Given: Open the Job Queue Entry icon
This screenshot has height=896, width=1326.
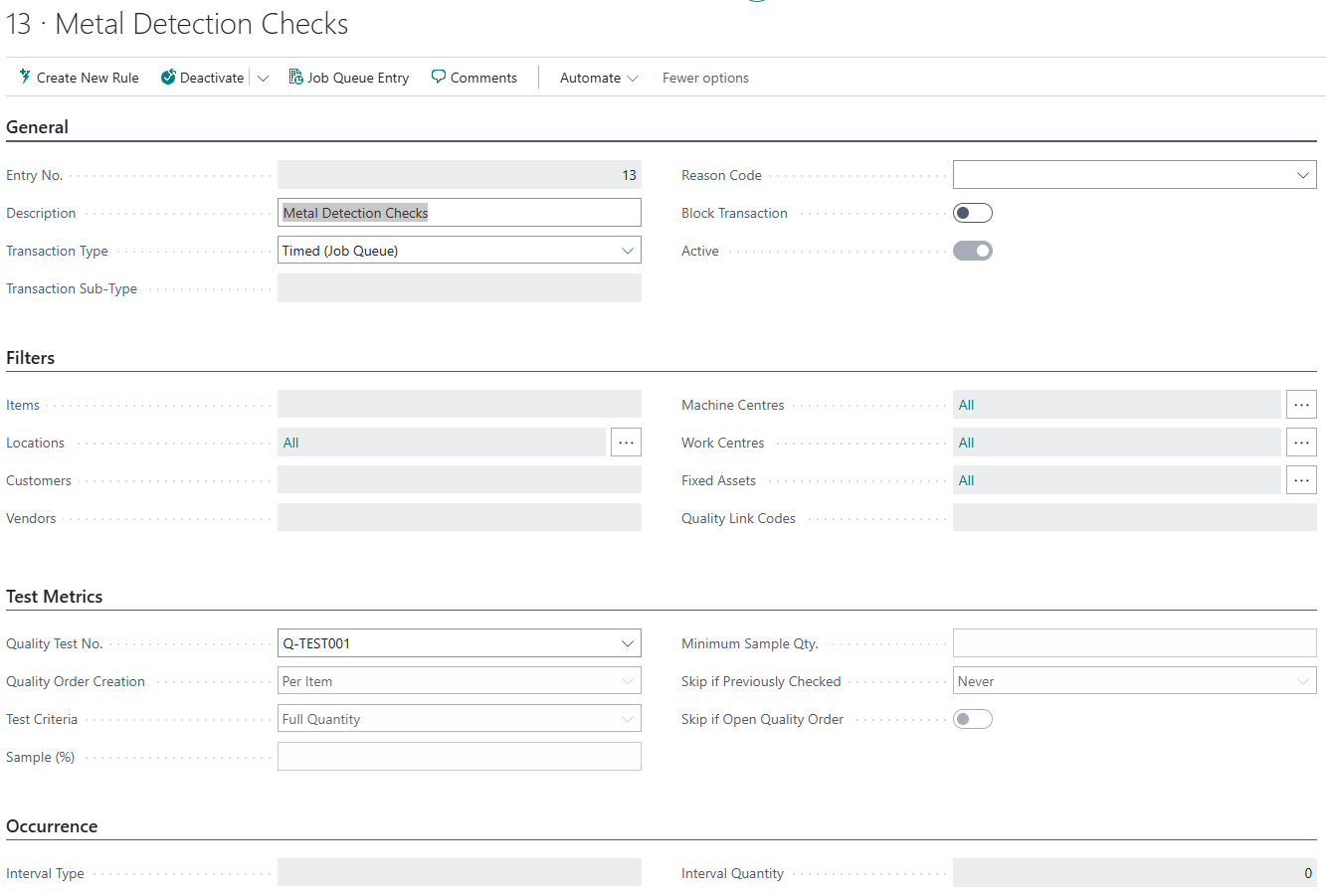Looking at the screenshot, I should point(295,77).
